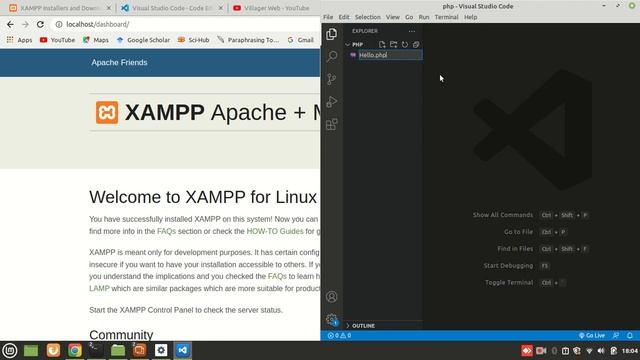The image size is (640, 360).
Task: Open the Search view in VS Code
Action: (x=331, y=56)
